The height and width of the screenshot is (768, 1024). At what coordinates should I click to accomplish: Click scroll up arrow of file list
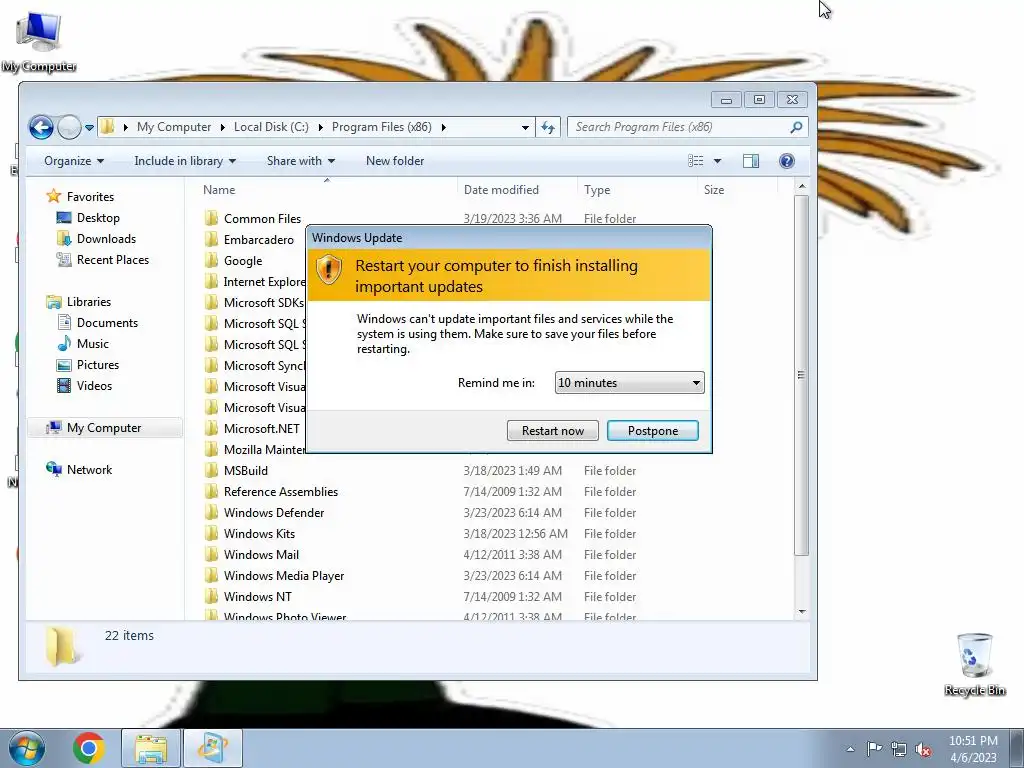point(801,187)
